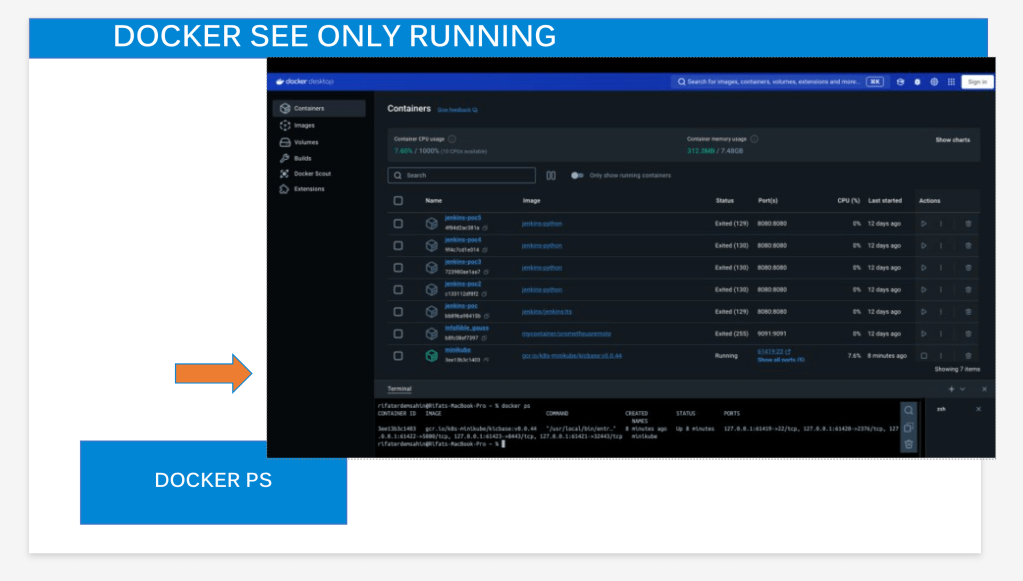Delete the infallible_gauss container
The image size is (1023, 581).
968,334
